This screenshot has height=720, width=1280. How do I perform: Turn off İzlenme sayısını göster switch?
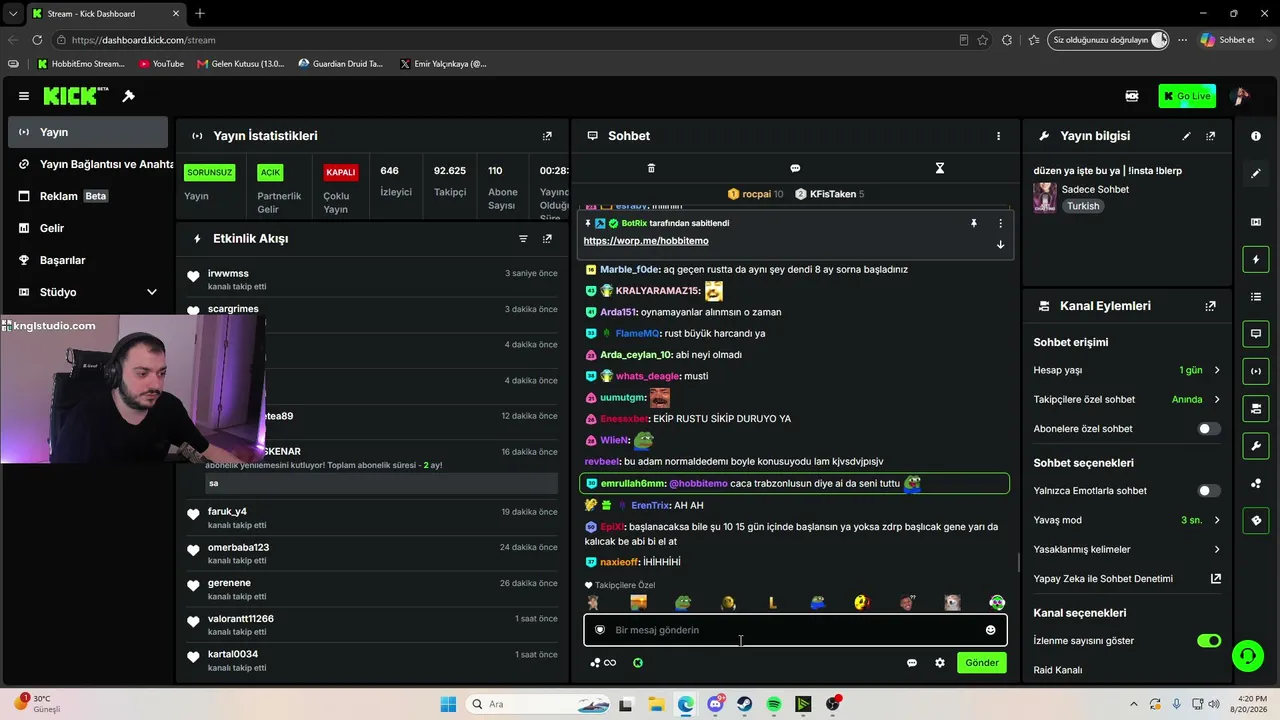point(1209,641)
